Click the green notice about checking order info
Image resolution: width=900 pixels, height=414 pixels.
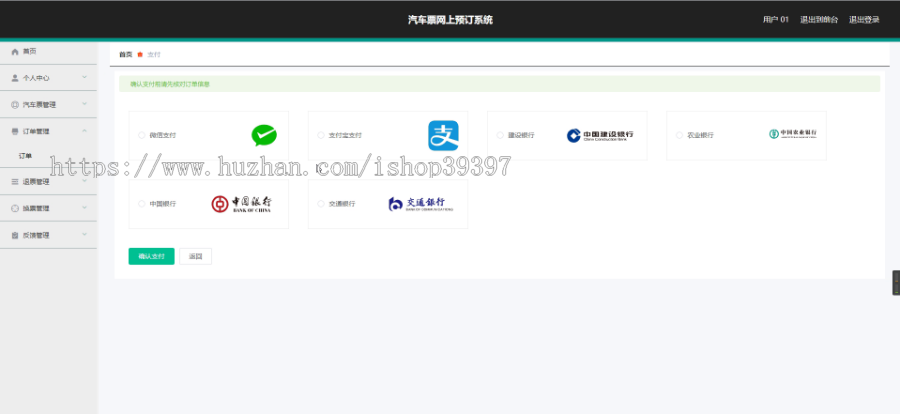(x=499, y=84)
